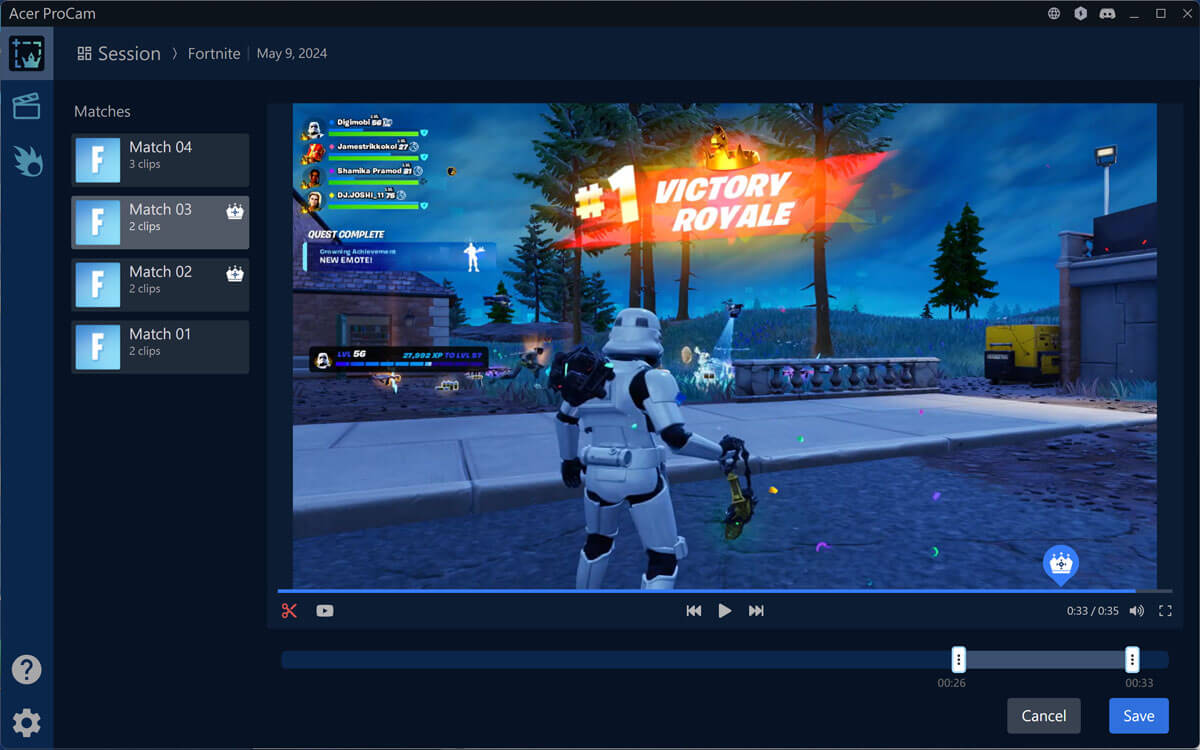Skip to next clip
This screenshot has height=750, width=1200.
[x=756, y=611]
